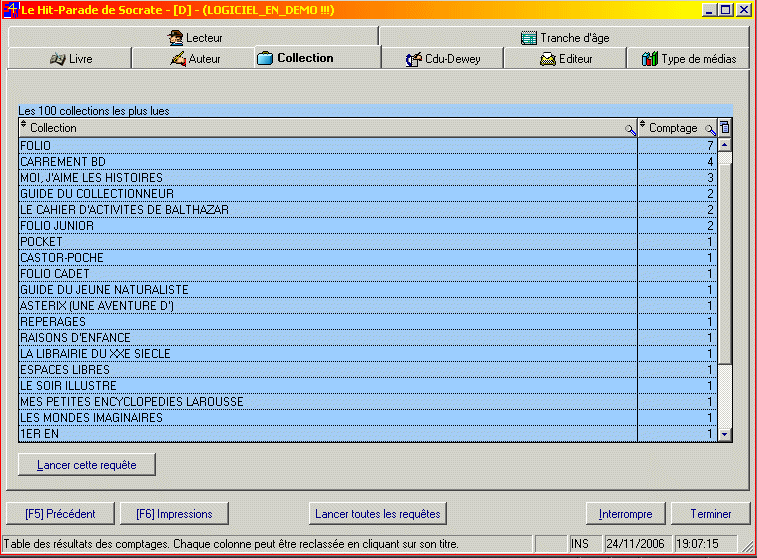Click the time 19:07:15 in status bar
Viewport: 757px width, 558px height.
pos(705,544)
